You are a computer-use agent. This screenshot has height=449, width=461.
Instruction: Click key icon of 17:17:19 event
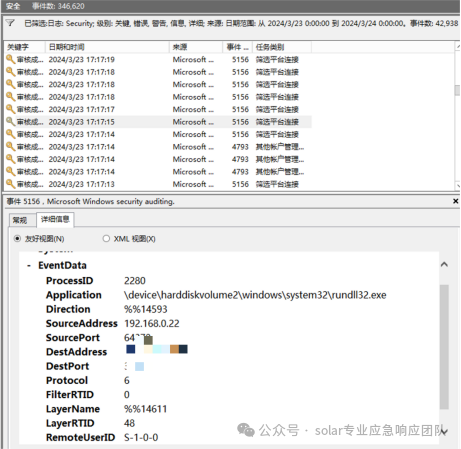coord(11,59)
